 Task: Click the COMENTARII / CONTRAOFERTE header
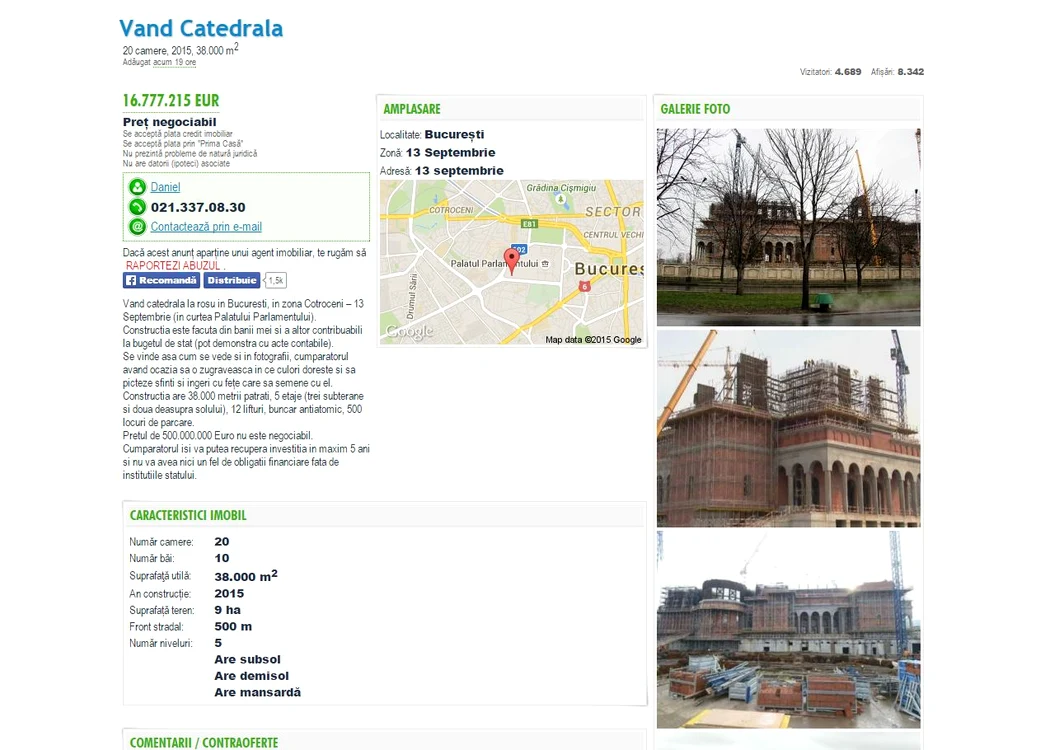coord(204,743)
